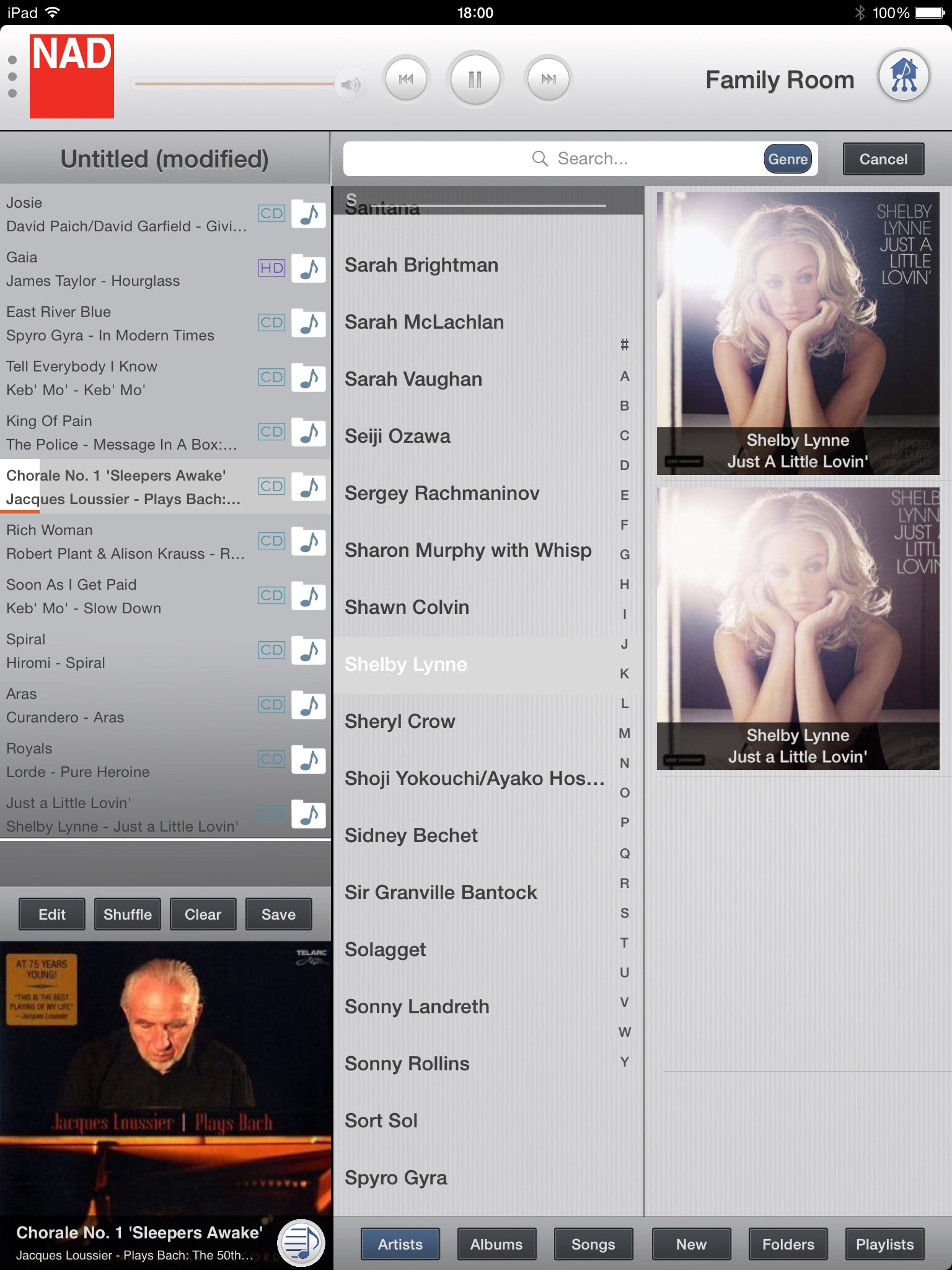Tap the music note icon beside Royals

[309, 760]
